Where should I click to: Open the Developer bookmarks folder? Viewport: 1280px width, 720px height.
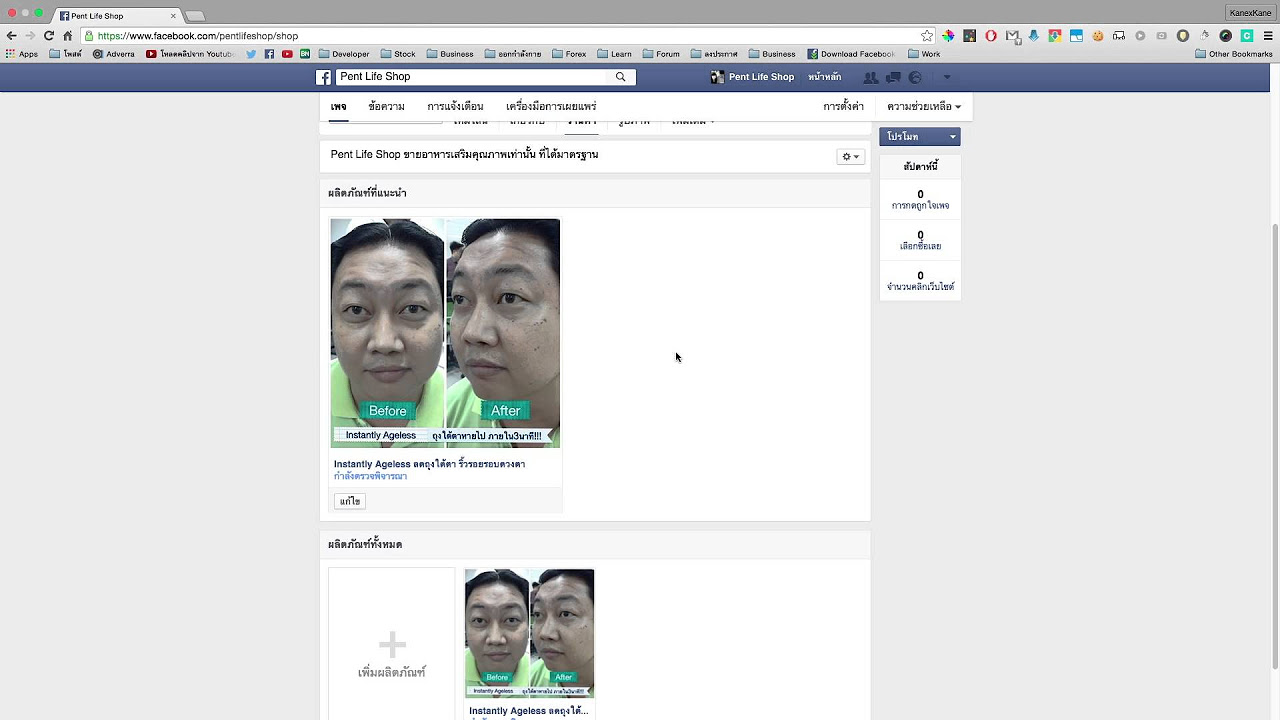343,54
